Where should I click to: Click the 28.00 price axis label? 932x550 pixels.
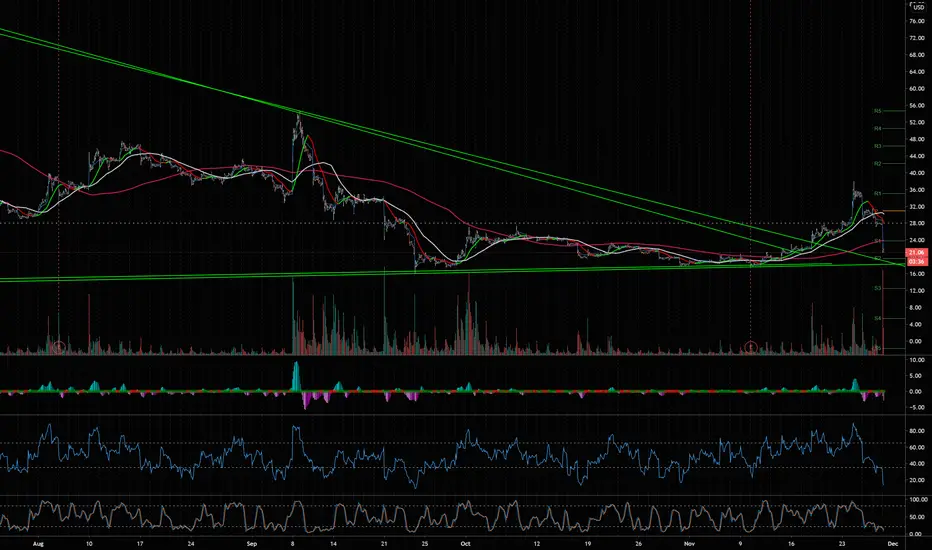click(917, 224)
